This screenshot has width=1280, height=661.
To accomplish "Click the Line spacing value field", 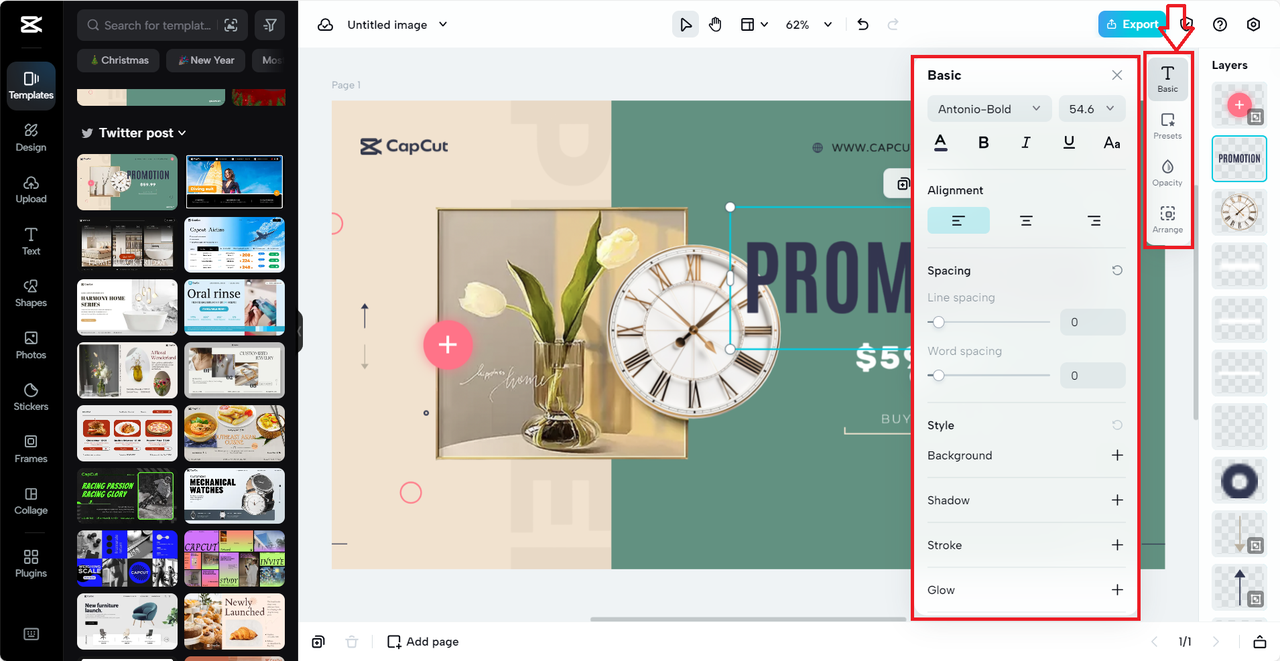I will 1093,322.
